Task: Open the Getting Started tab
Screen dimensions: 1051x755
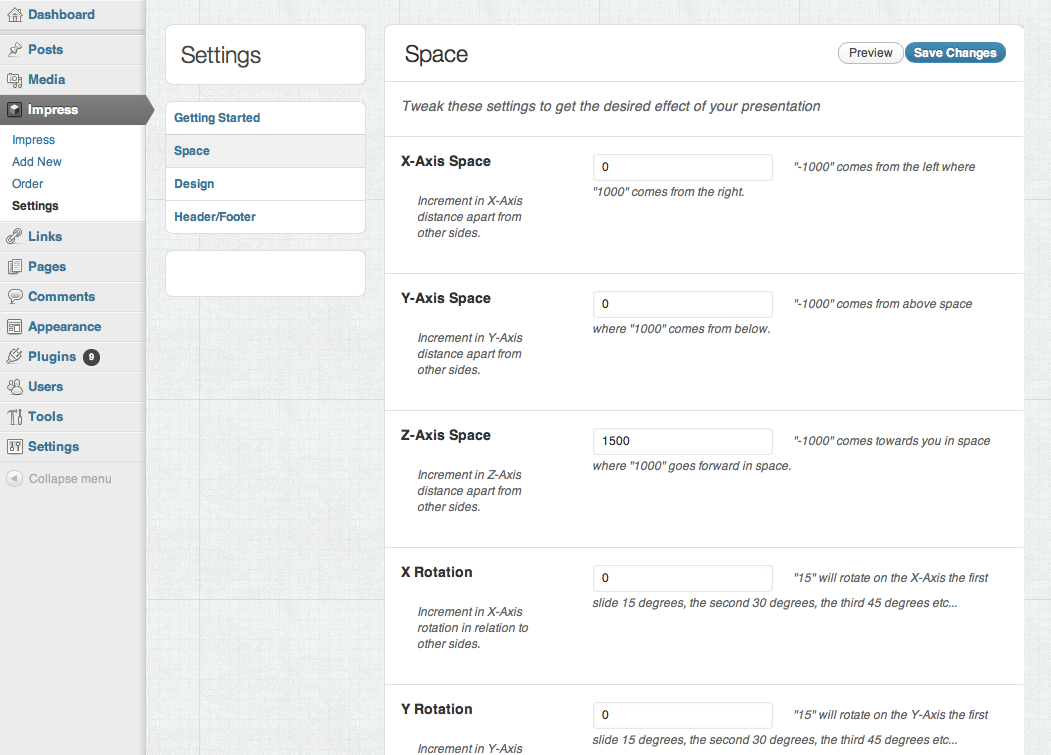Action: coord(217,118)
